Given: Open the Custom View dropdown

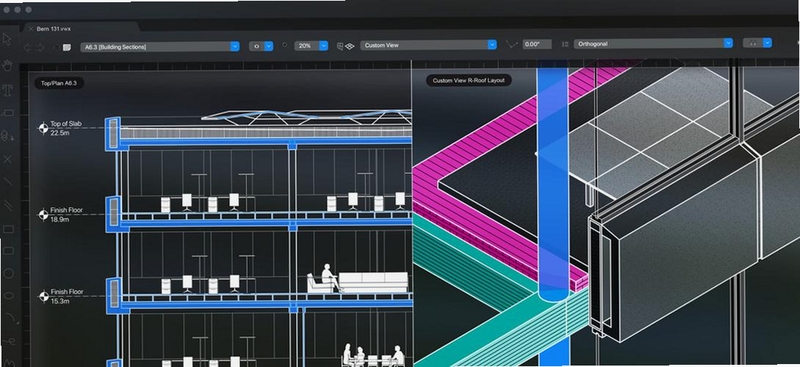Looking at the screenshot, I should [428, 45].
